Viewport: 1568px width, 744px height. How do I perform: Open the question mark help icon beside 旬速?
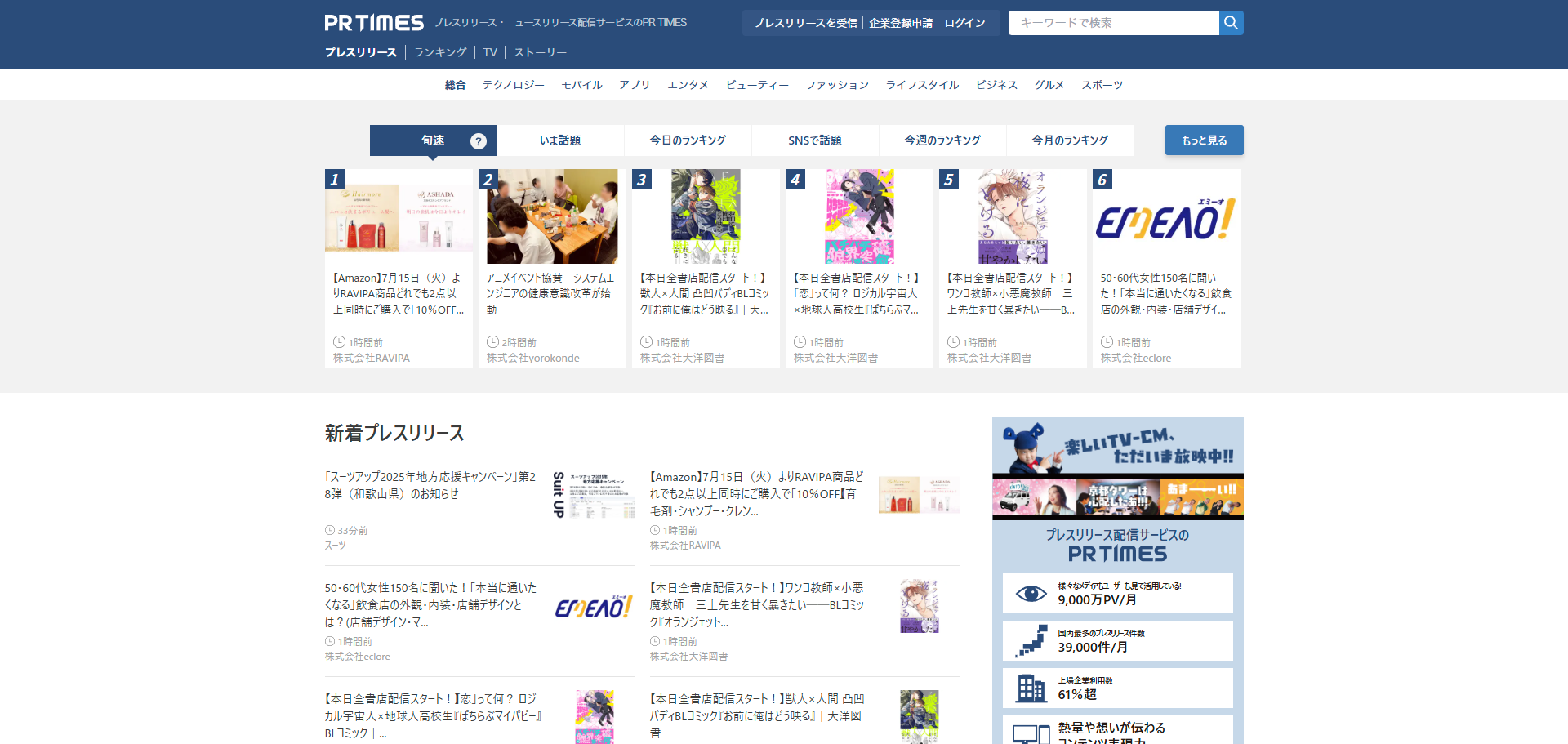pos(479,141)
